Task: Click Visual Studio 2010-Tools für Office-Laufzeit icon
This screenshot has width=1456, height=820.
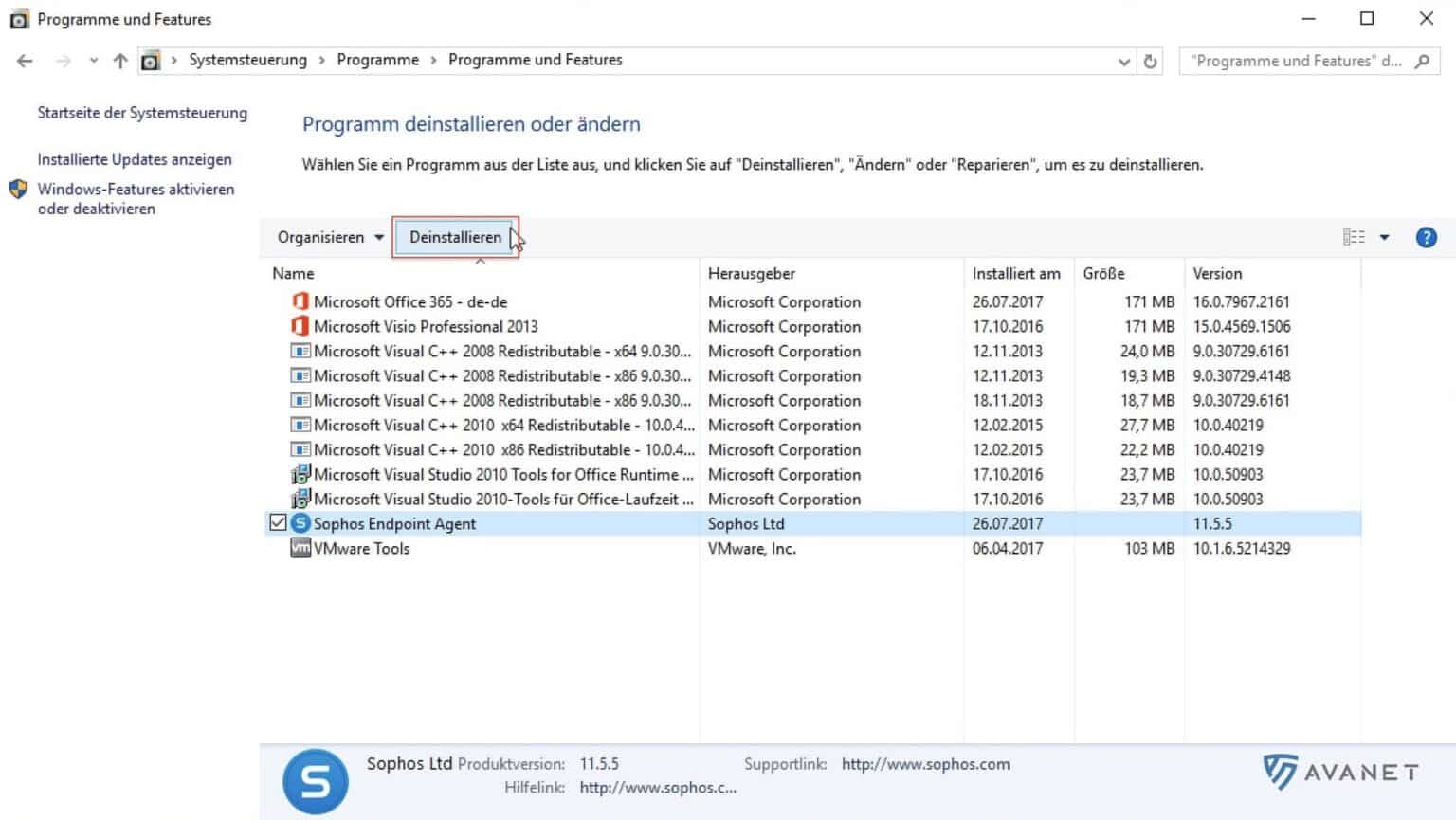Action: point(300,499)
